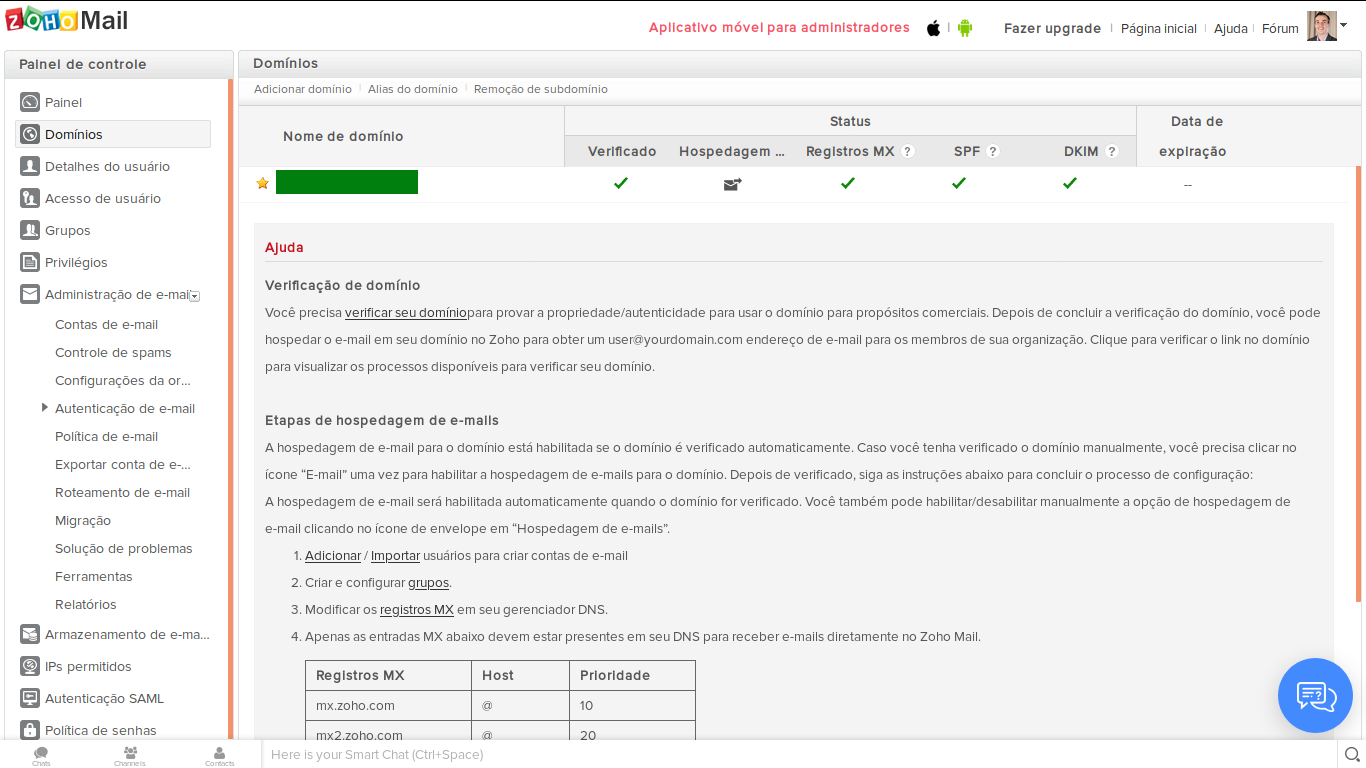Screen dimensions: 1366x768
Task: Expand the Autenticação de e-mail triangle
Action: tap(45, 407)
